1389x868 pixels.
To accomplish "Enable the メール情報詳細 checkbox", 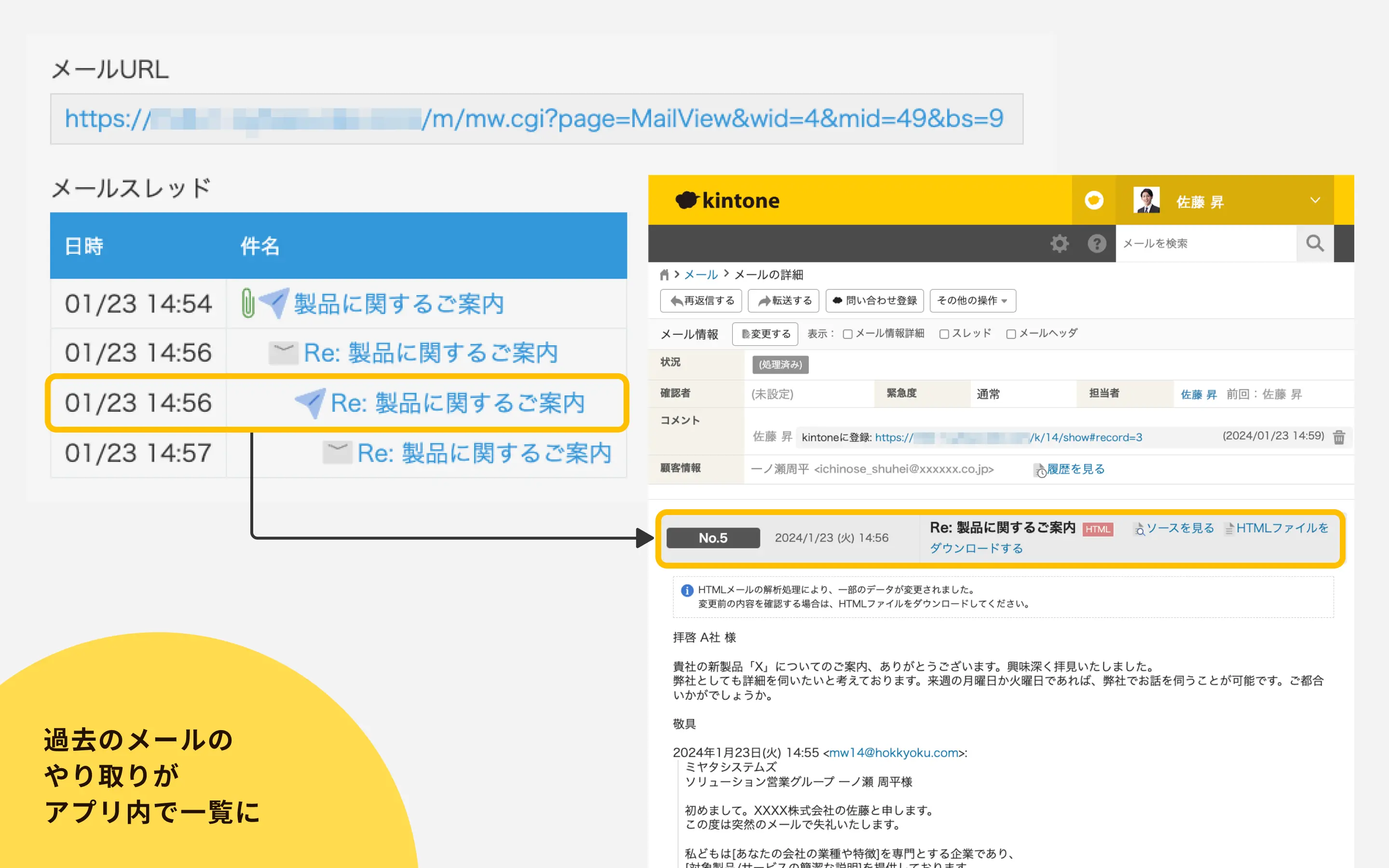I will point(847,334).
